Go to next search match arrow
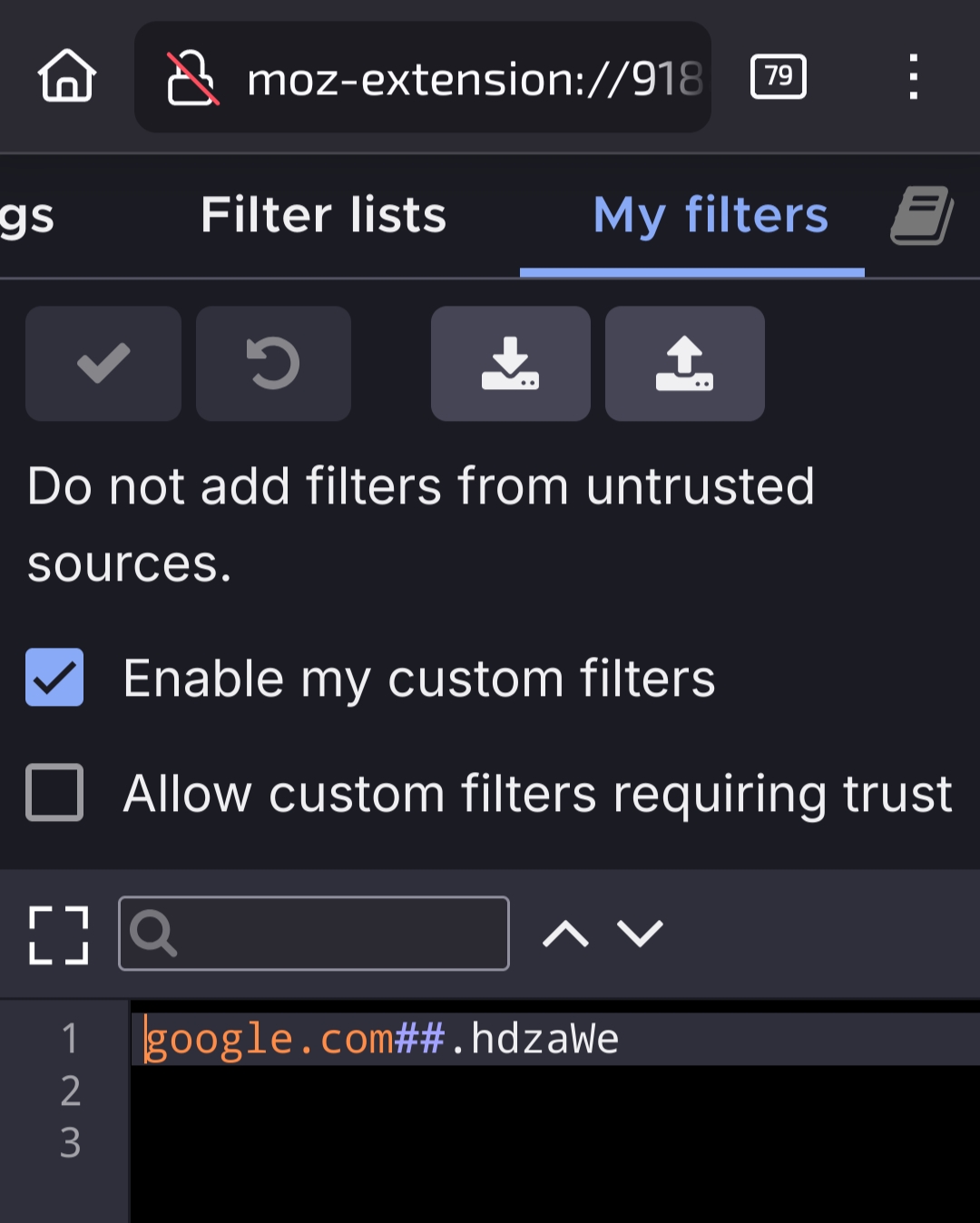The image size is (980, 1223). (640, 934)
